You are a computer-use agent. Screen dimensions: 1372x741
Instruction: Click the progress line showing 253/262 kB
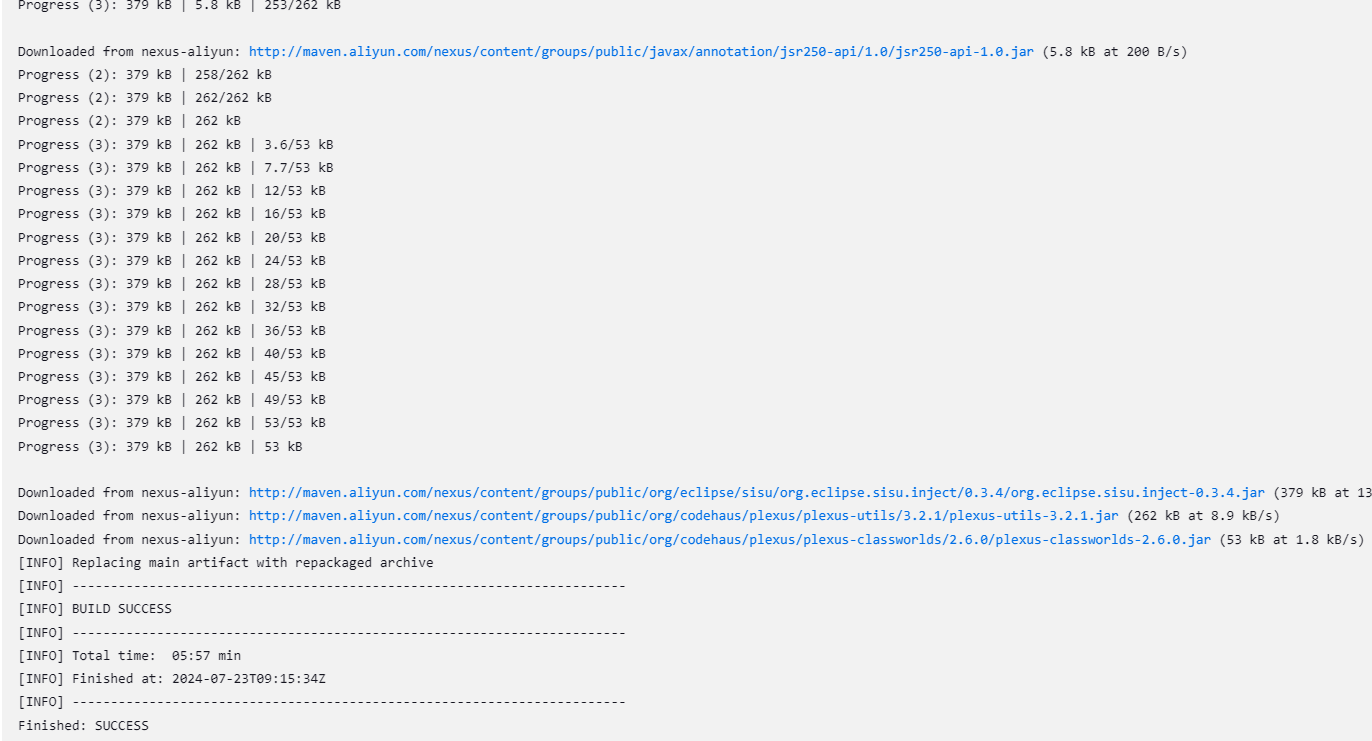pyautogui.click(x=179, y=5)
